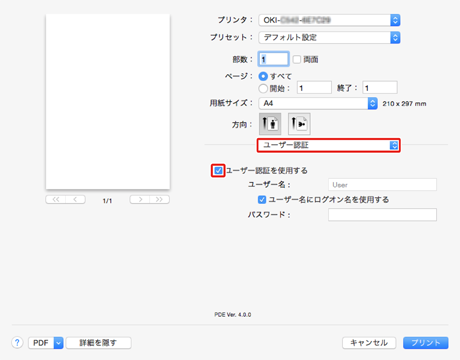Open the 用紙サイズ A4 dropdown

coord(318,103)
